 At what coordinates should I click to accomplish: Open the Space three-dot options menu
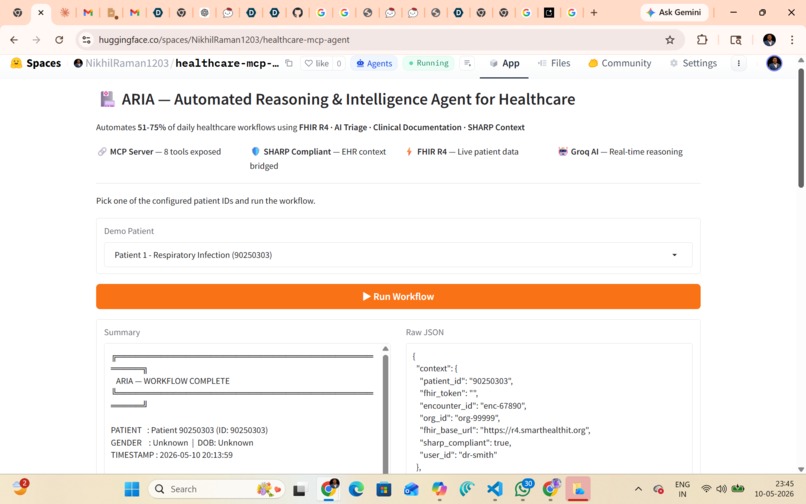click(x=739, y=63)
